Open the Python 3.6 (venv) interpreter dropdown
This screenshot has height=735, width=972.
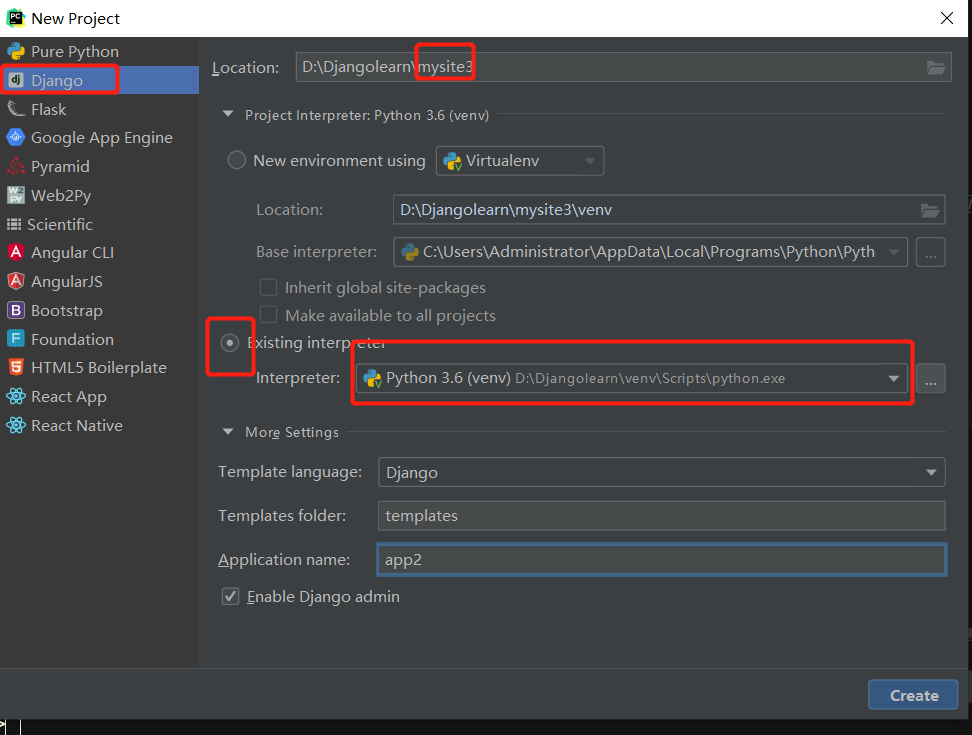(x=632, y=378)
